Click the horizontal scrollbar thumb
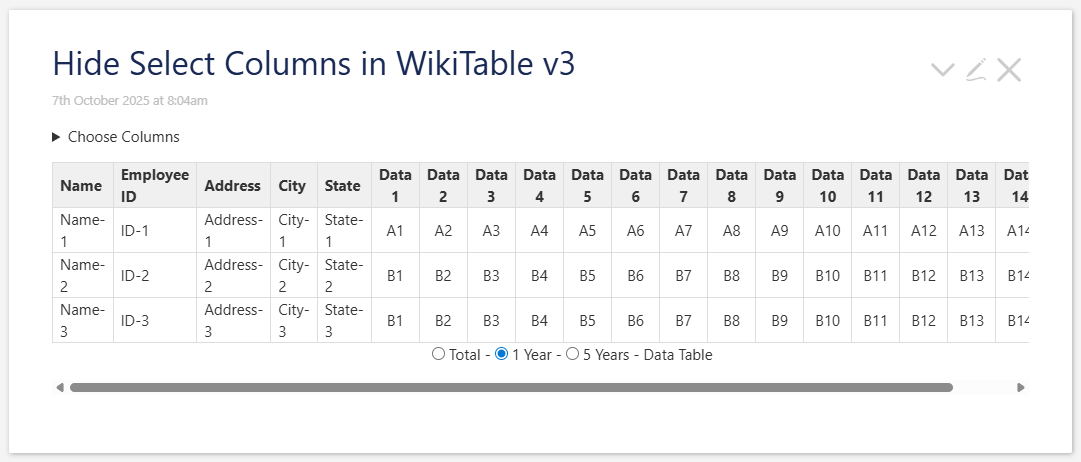 click(x=510, y=387)
